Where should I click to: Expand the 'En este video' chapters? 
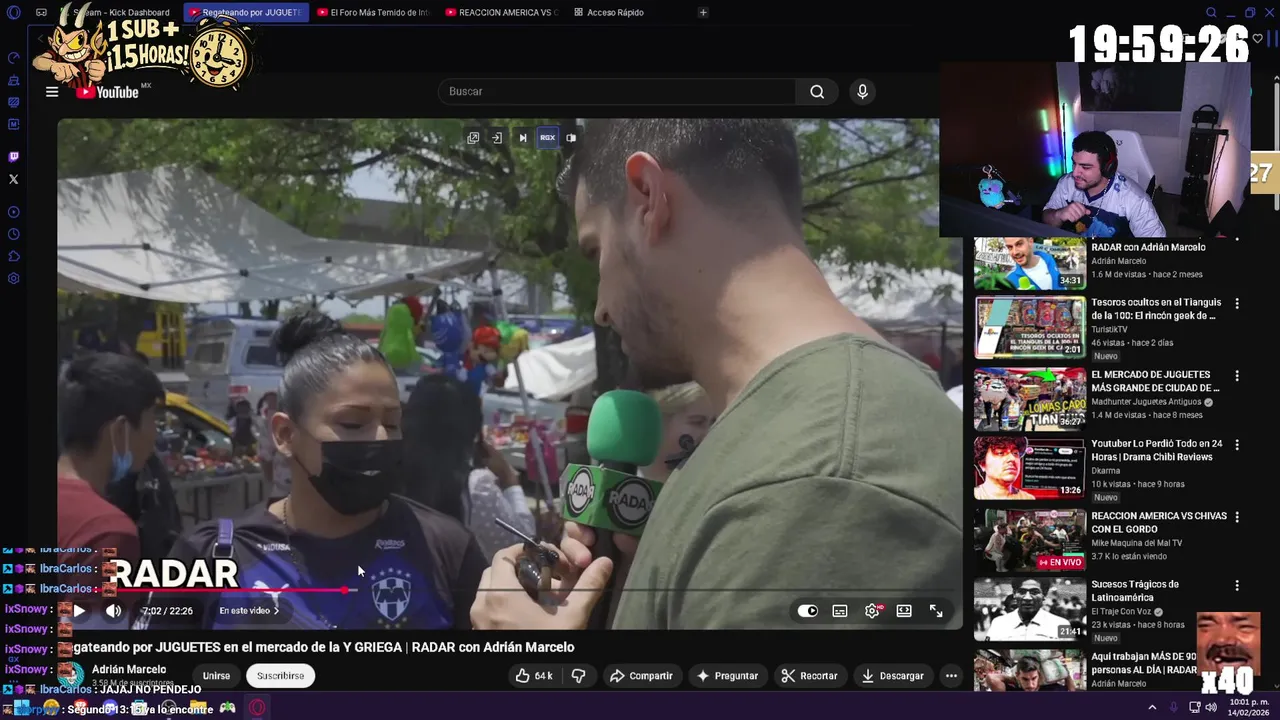coord(249,611)
